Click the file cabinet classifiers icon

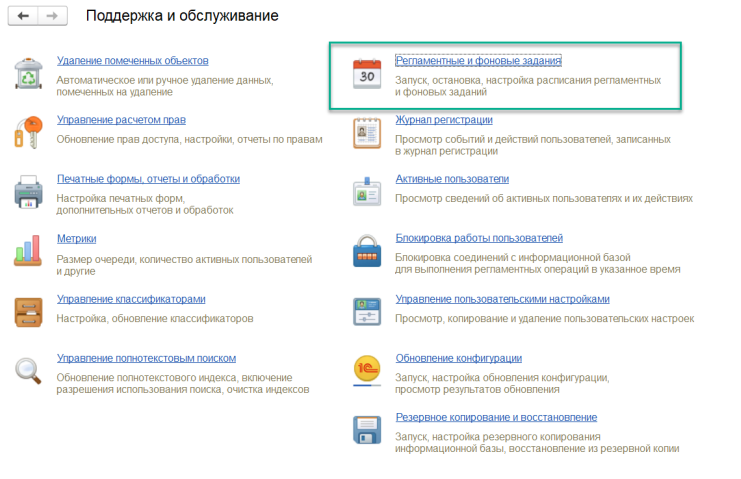(28, 310)
